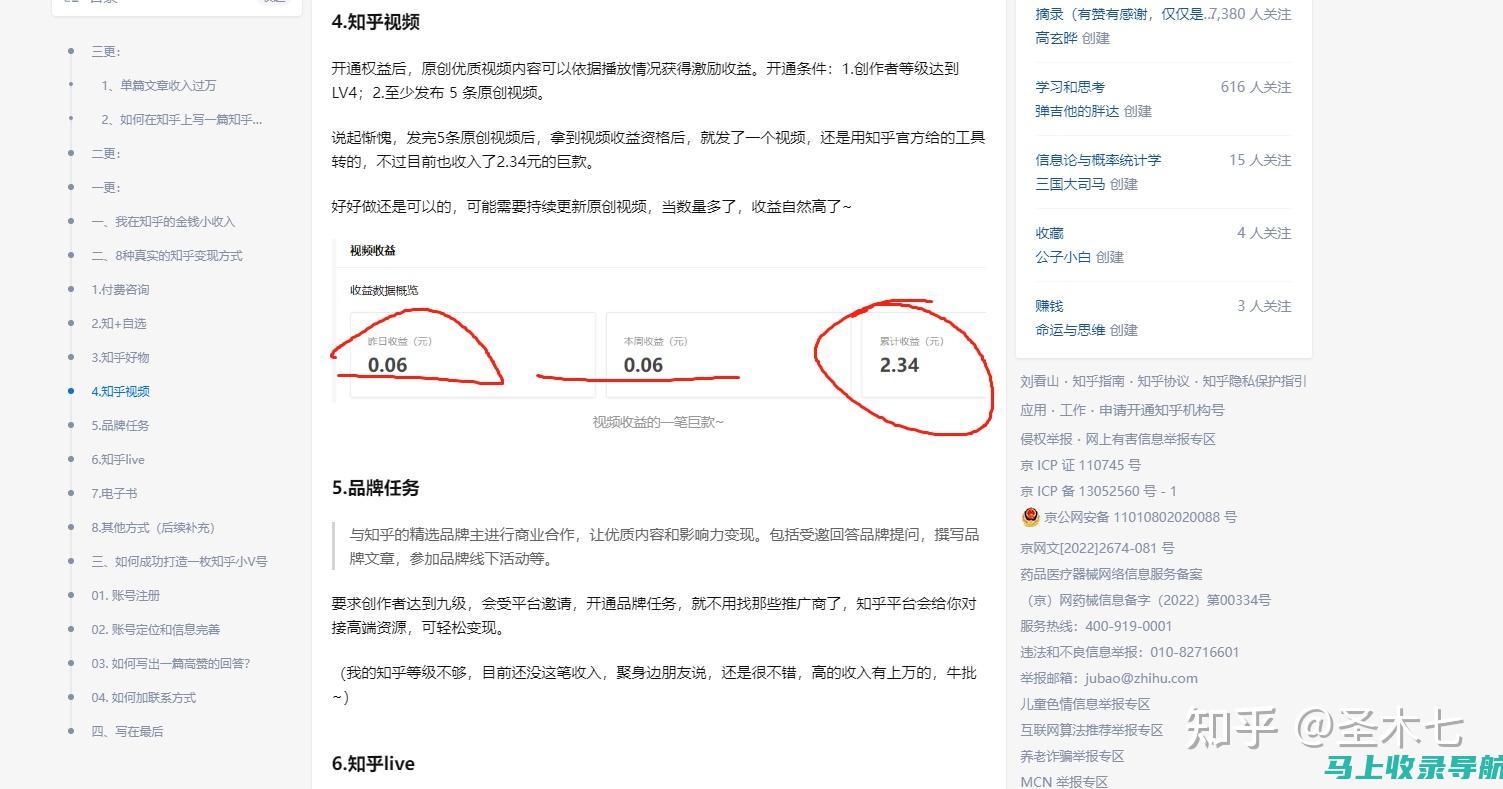This screenshot has height=789, width=1503.
Task: Visit creator 三国大司马's profile
Action: tap(1070, 184)
